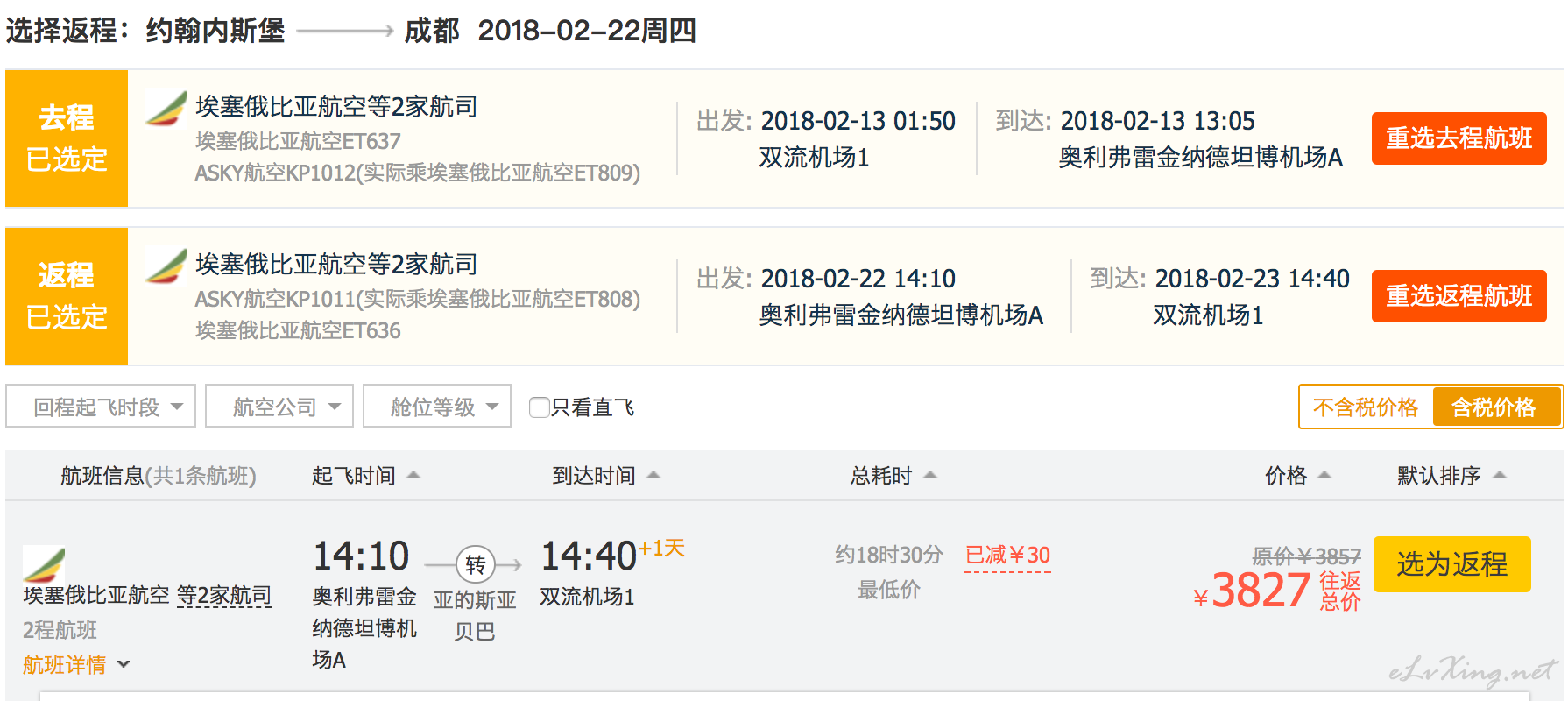
Task: Click Ethiopian Airlines logo in return row
Action: [166, 266]
